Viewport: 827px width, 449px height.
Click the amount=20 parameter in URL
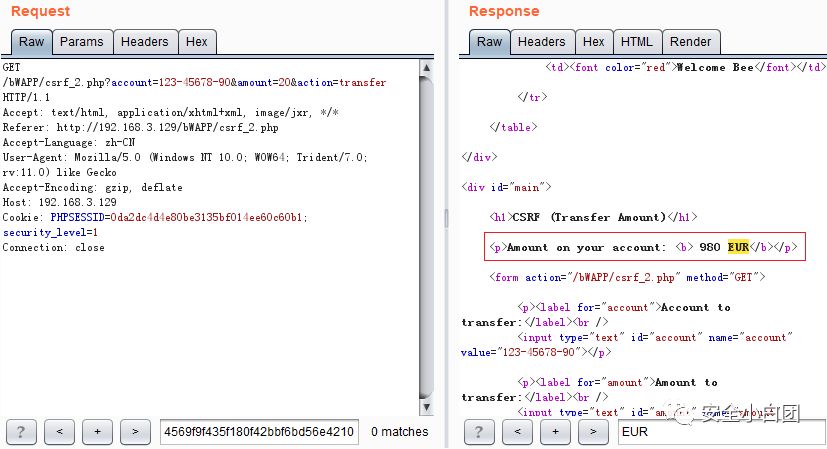coord(264,82)
